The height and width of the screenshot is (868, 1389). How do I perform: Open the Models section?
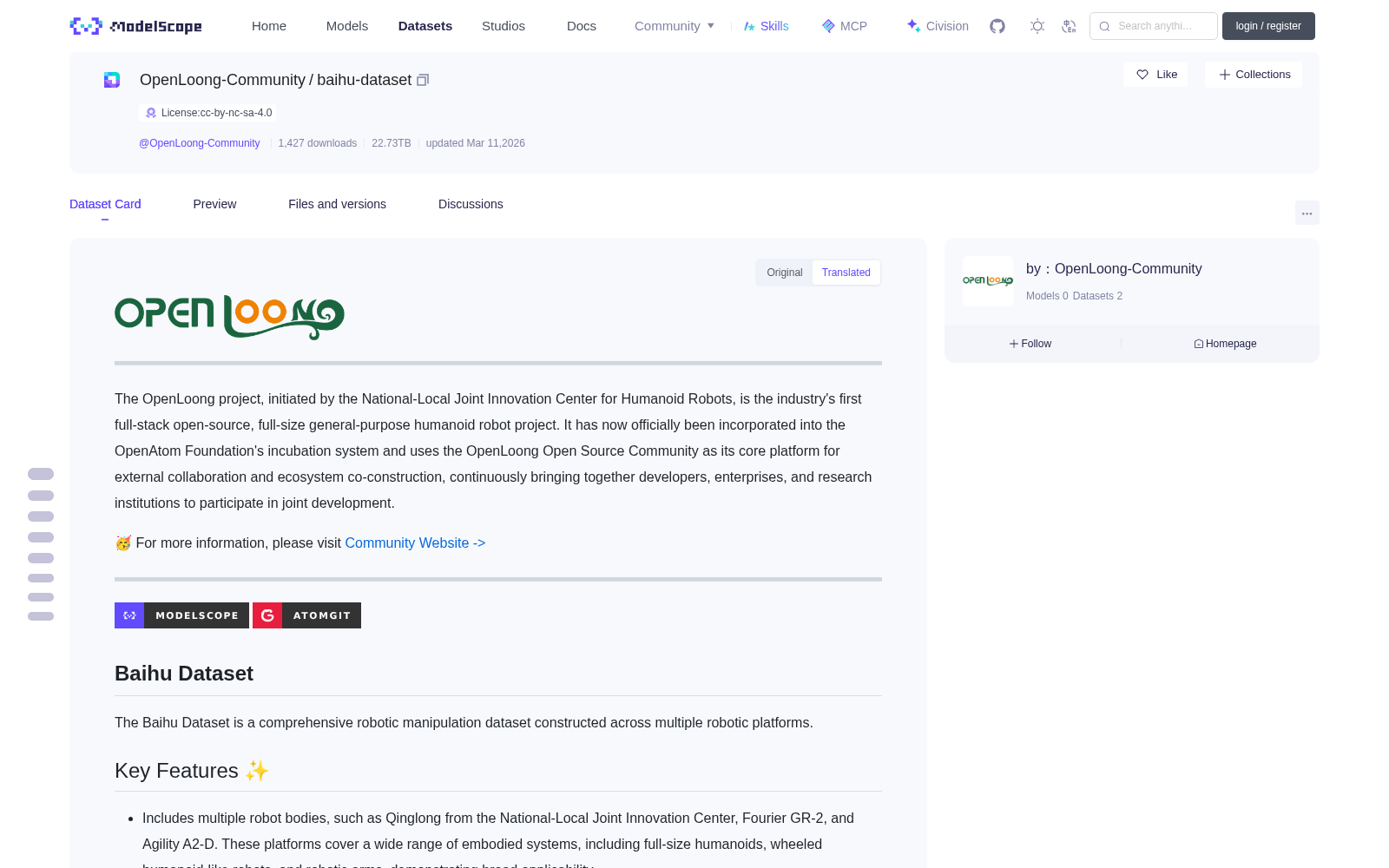pyautogui.click(x=347, y=26)
